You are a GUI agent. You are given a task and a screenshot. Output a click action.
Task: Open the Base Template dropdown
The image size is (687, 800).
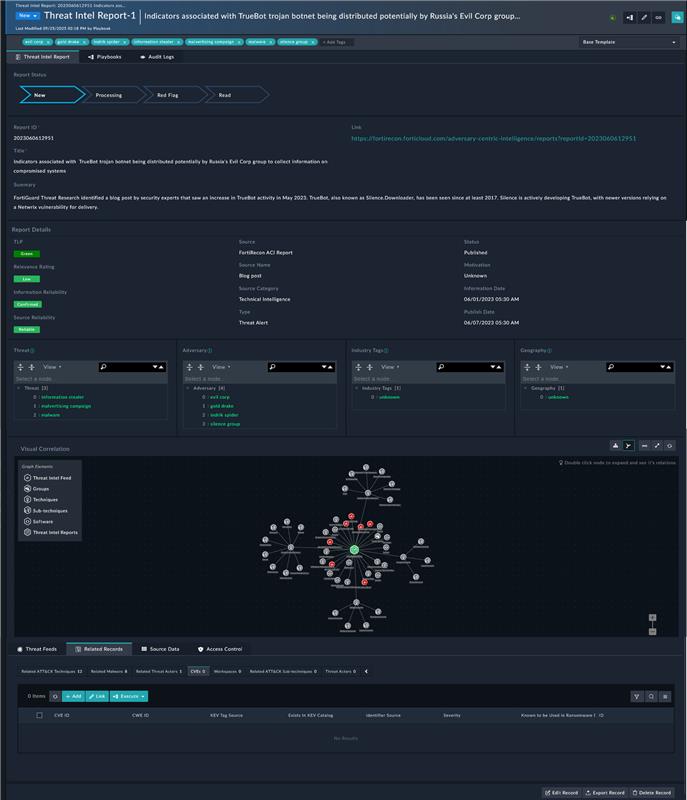coord(629,42)
